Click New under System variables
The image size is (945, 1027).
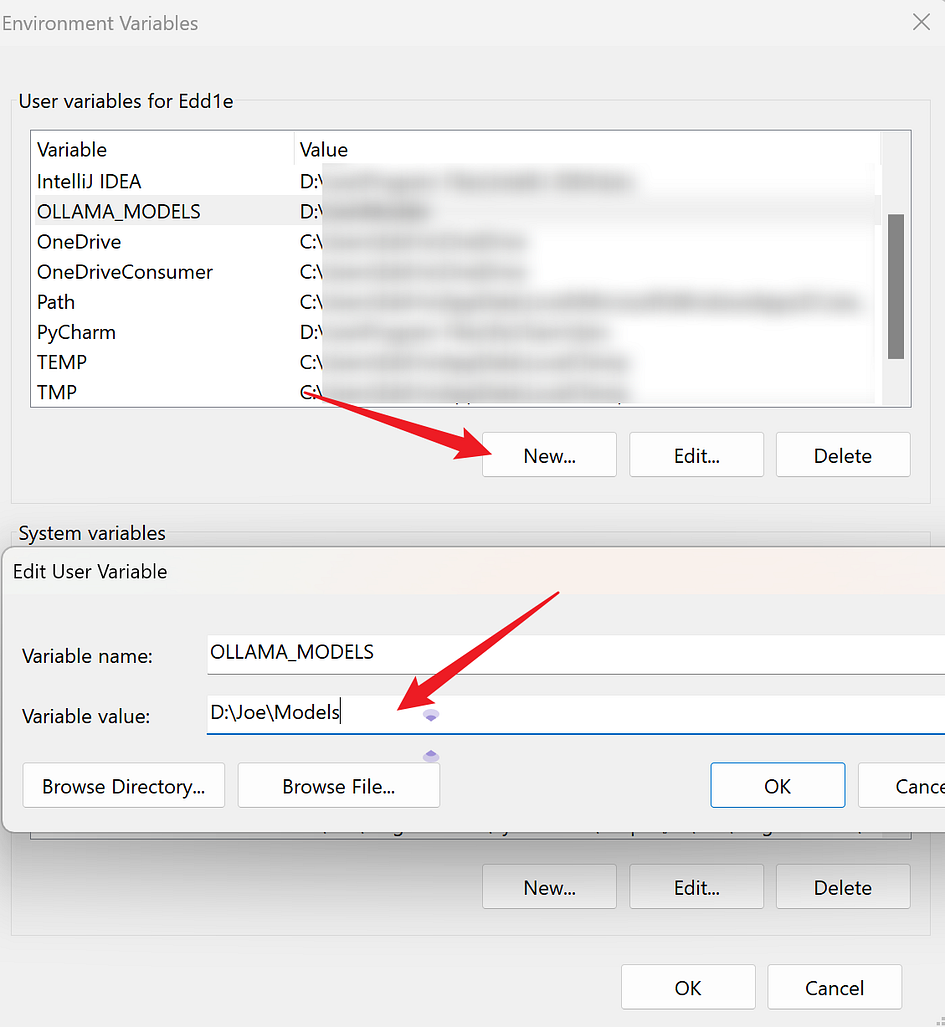point(549,887)
